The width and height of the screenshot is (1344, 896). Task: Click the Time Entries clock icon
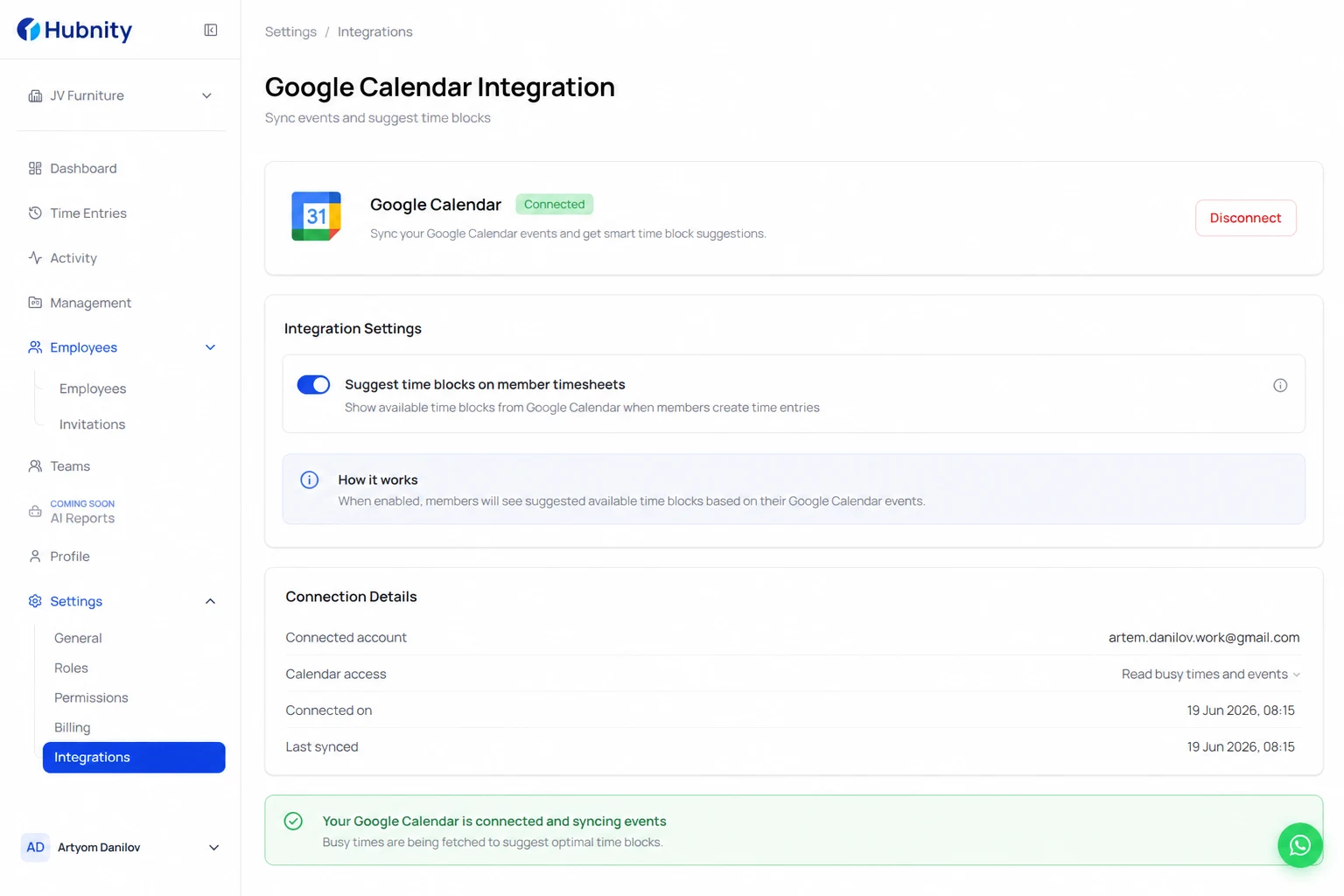coord(35,213)
